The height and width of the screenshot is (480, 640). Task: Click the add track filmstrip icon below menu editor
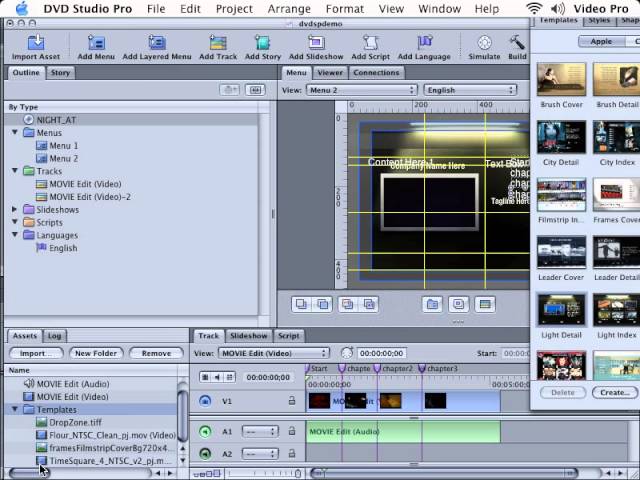[485, 304]
